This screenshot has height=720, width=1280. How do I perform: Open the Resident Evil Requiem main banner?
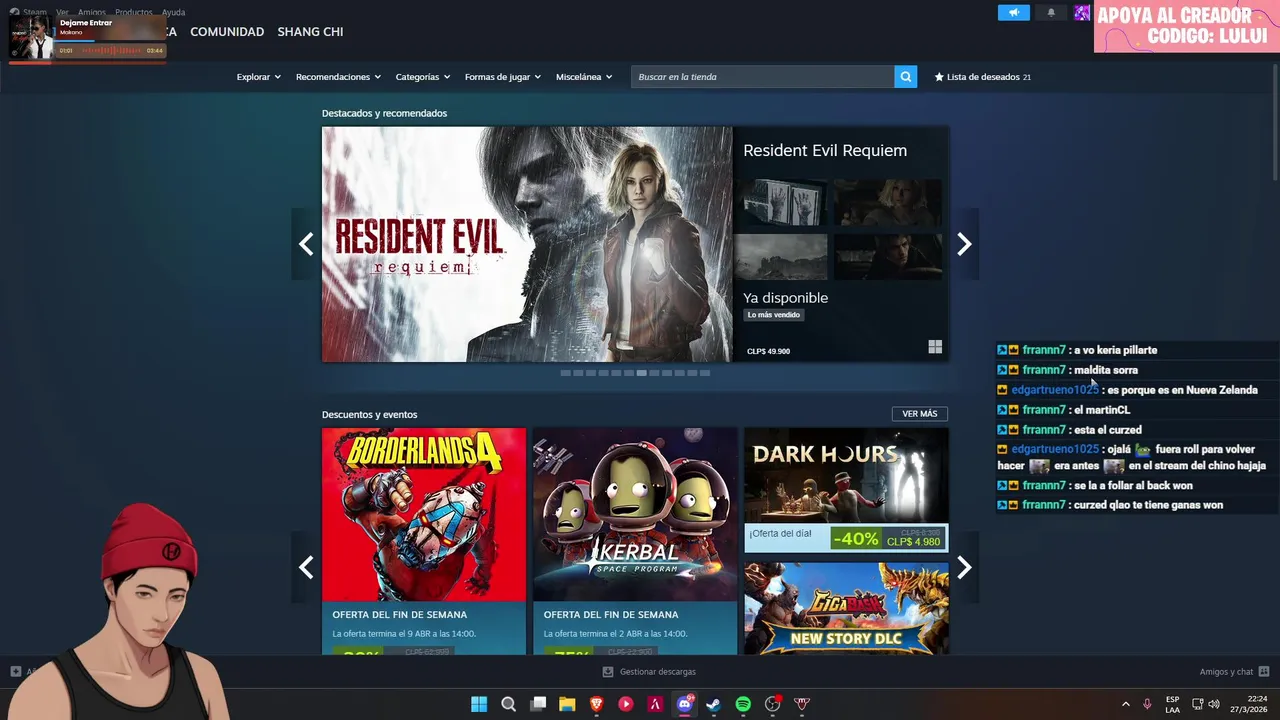tap(527, 244)
